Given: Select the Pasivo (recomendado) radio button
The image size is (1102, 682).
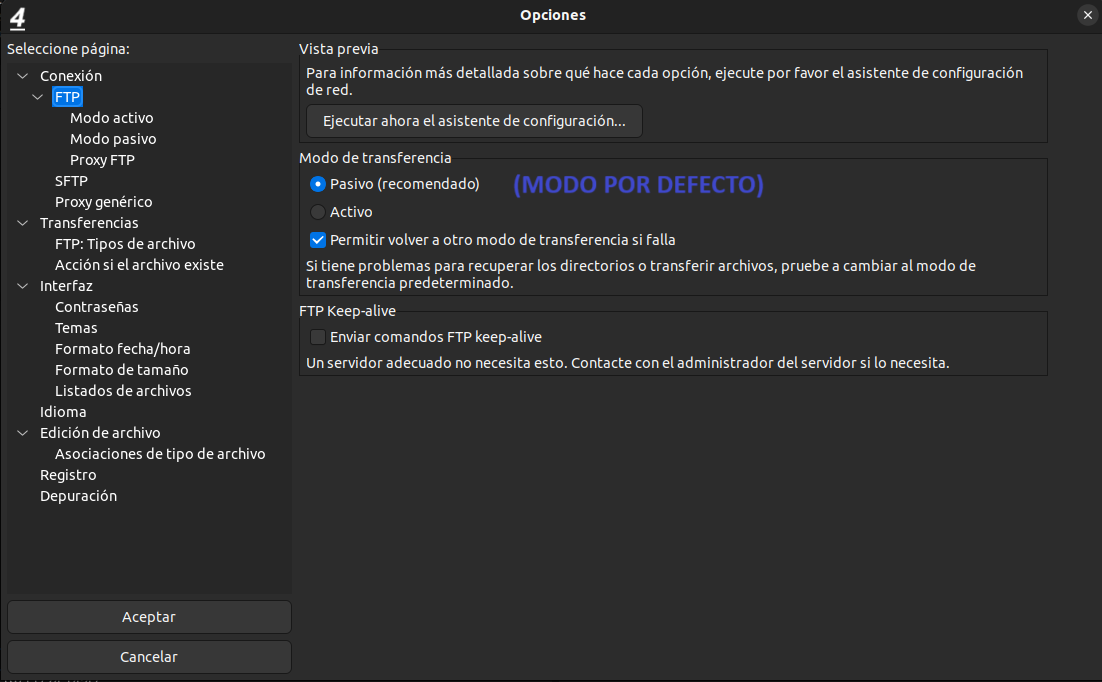Looking at the screenshot, I should point(318,184).
